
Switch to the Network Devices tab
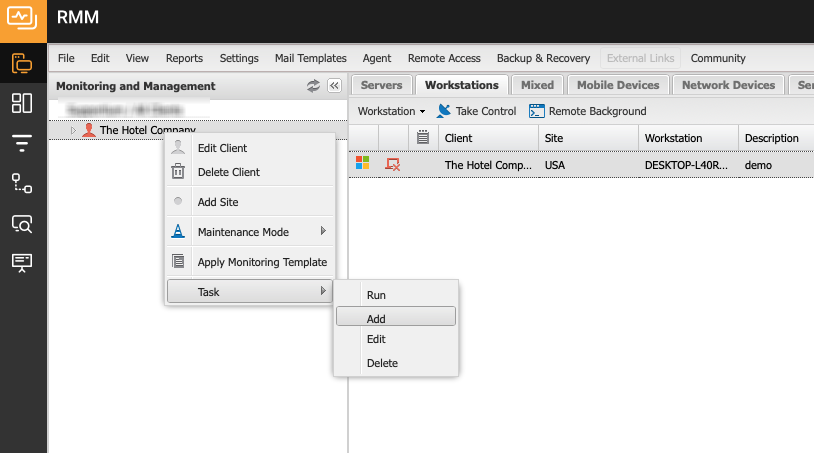pos(728,85)
